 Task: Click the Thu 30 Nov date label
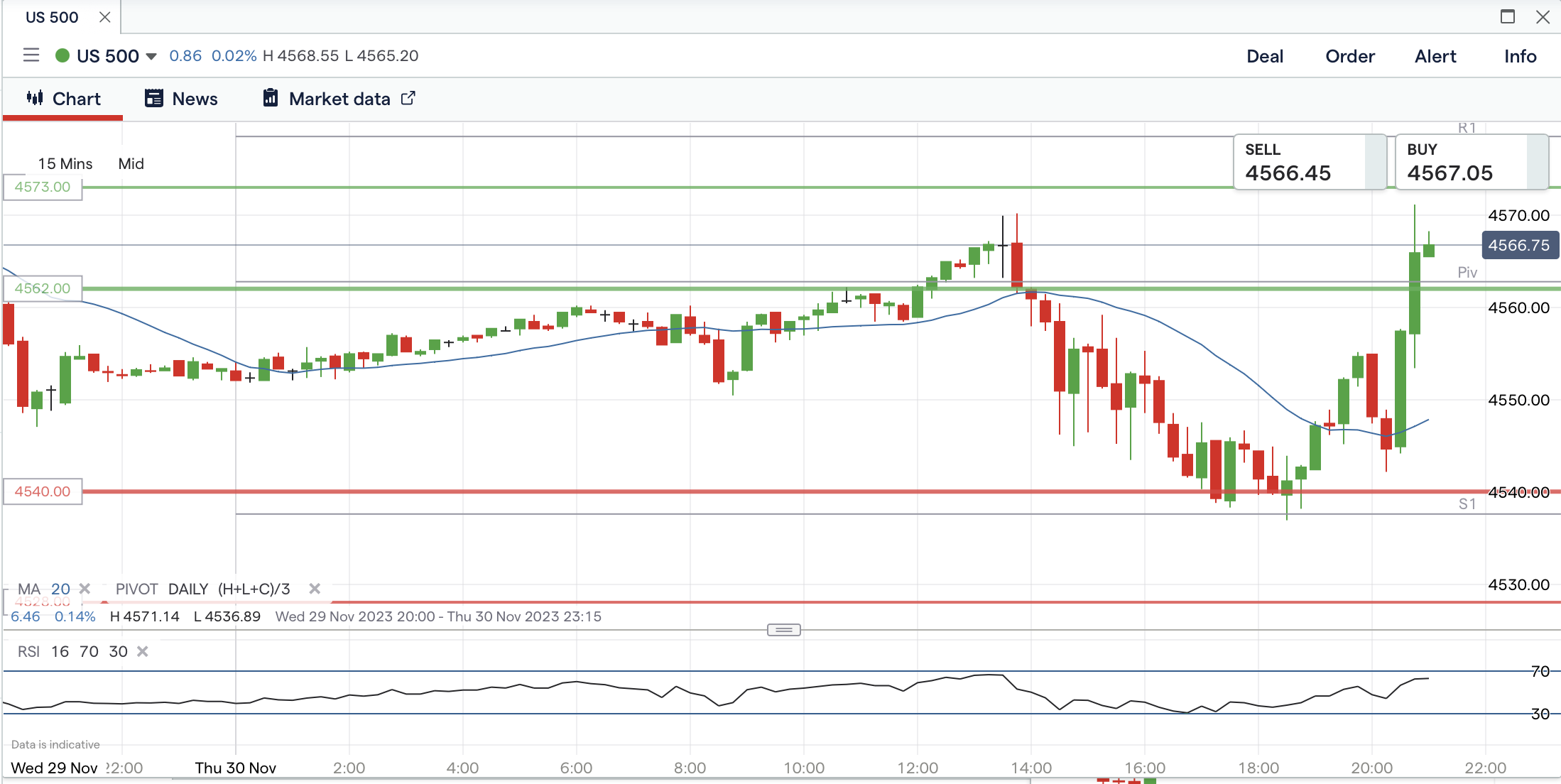tap(236, 768)
